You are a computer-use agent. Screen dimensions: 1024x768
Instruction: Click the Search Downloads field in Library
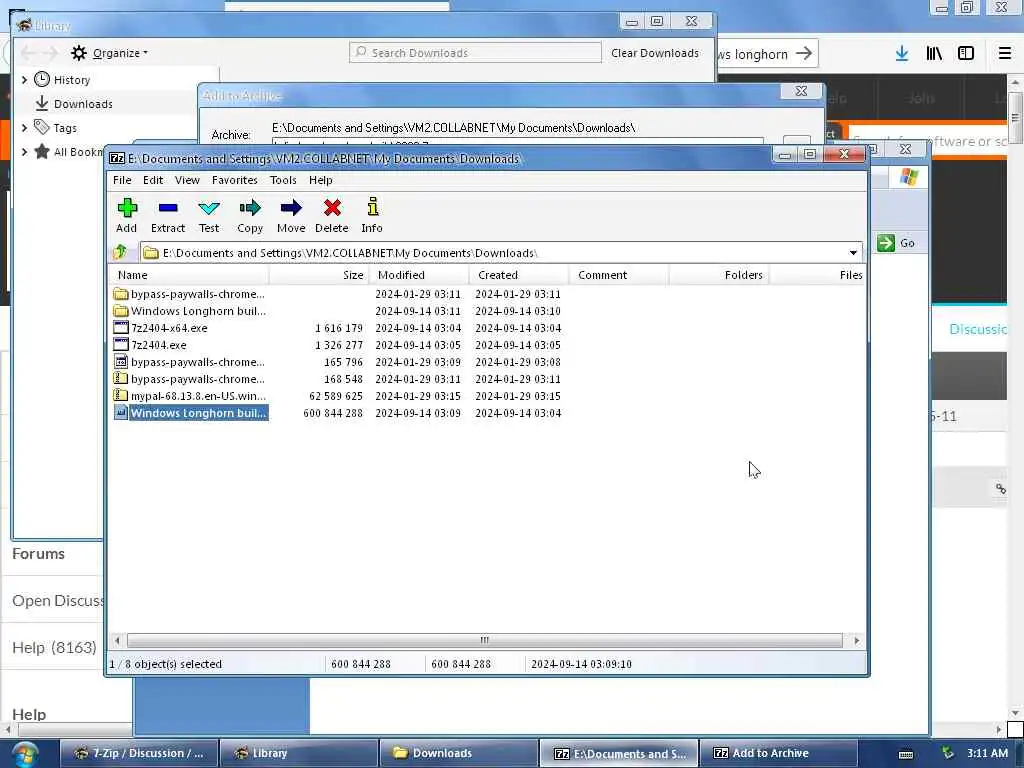475,53
